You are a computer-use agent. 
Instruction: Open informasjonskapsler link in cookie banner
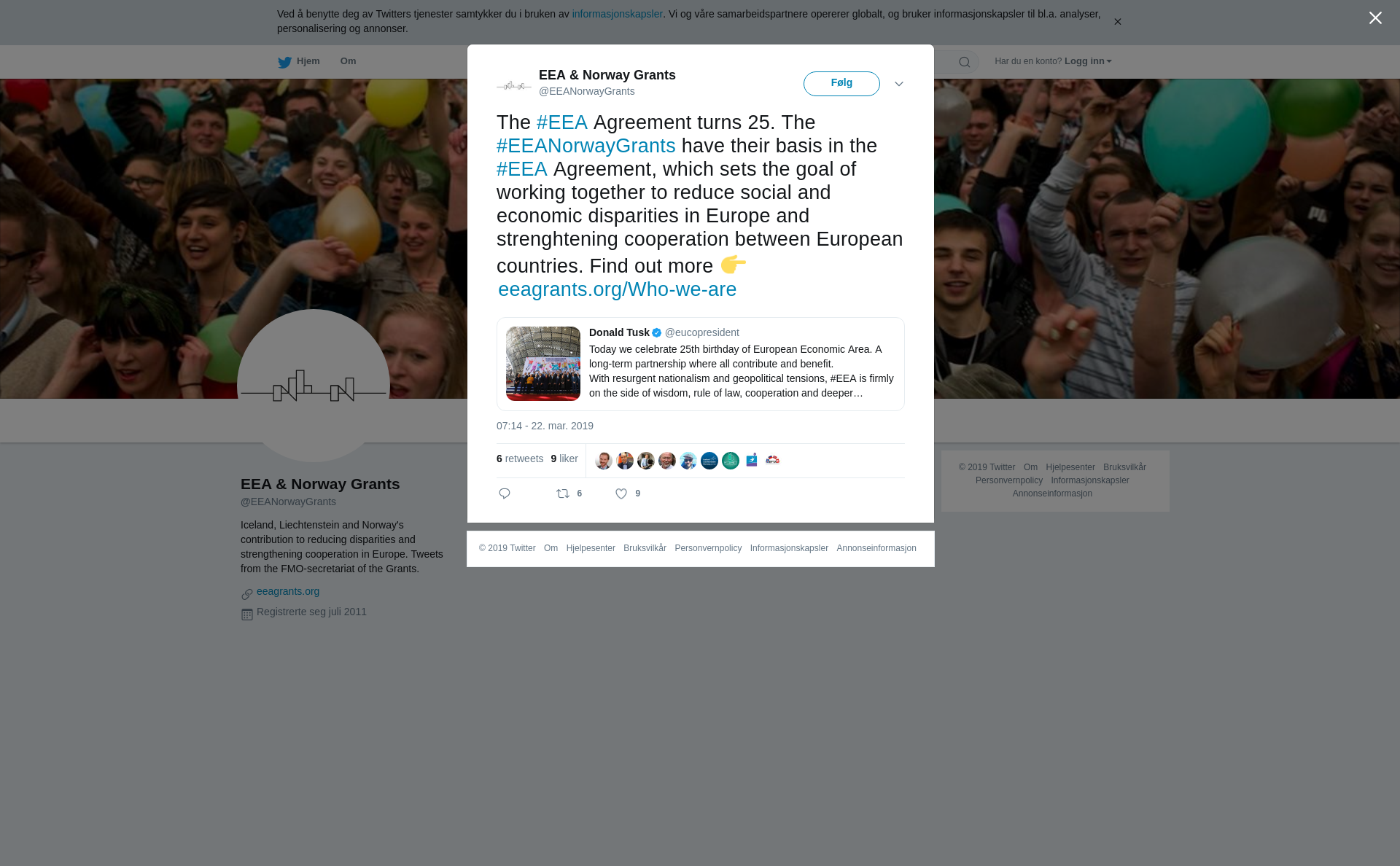tap(617, 14)
